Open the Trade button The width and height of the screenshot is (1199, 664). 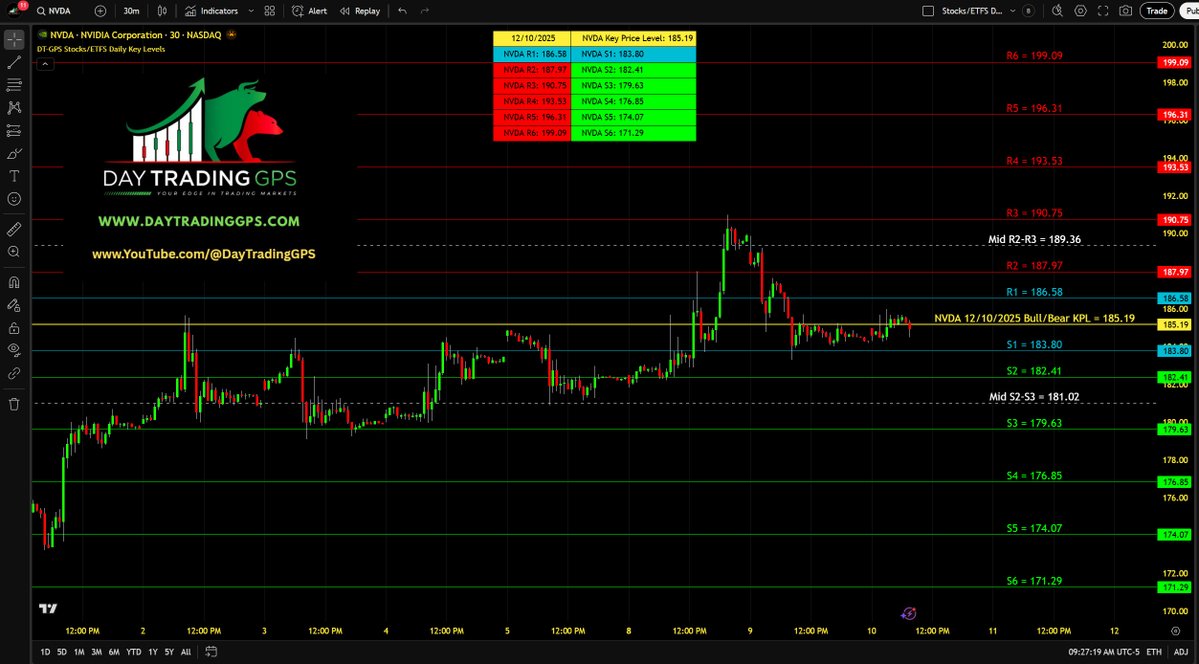pos(1157,11)
